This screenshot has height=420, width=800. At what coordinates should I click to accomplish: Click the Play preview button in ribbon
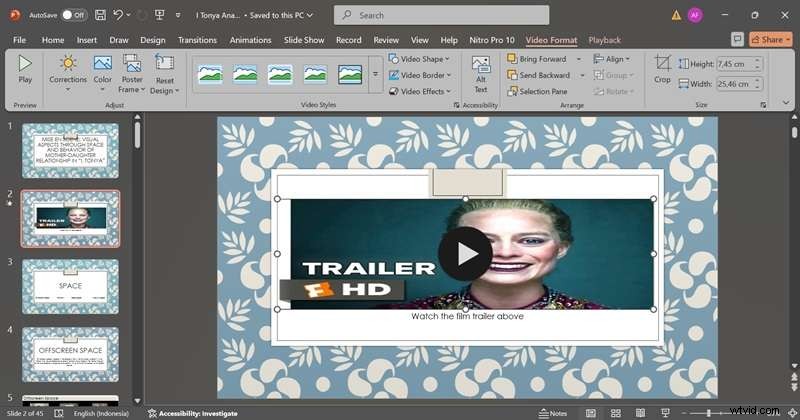click(x=24, y=69)
